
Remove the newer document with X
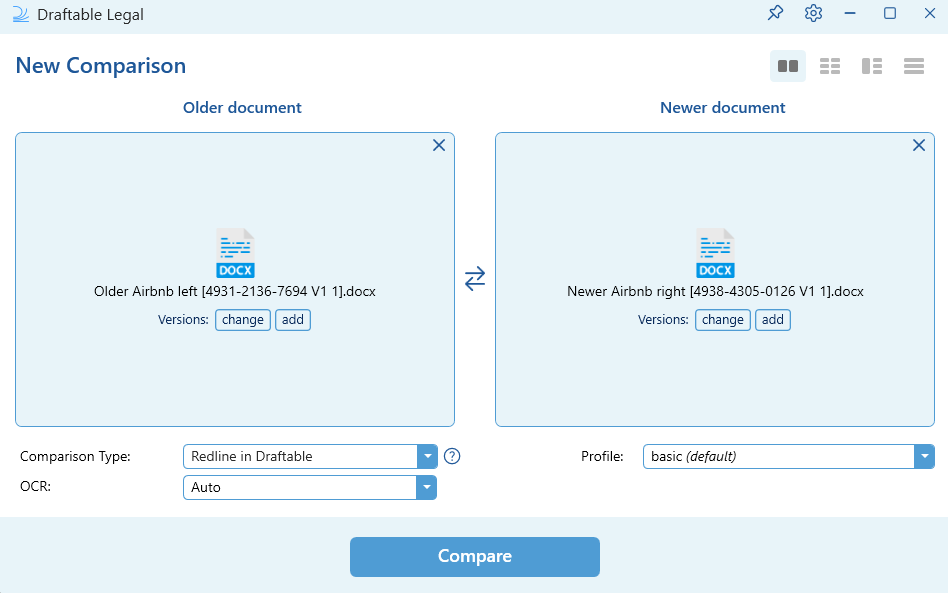point(919,145)
